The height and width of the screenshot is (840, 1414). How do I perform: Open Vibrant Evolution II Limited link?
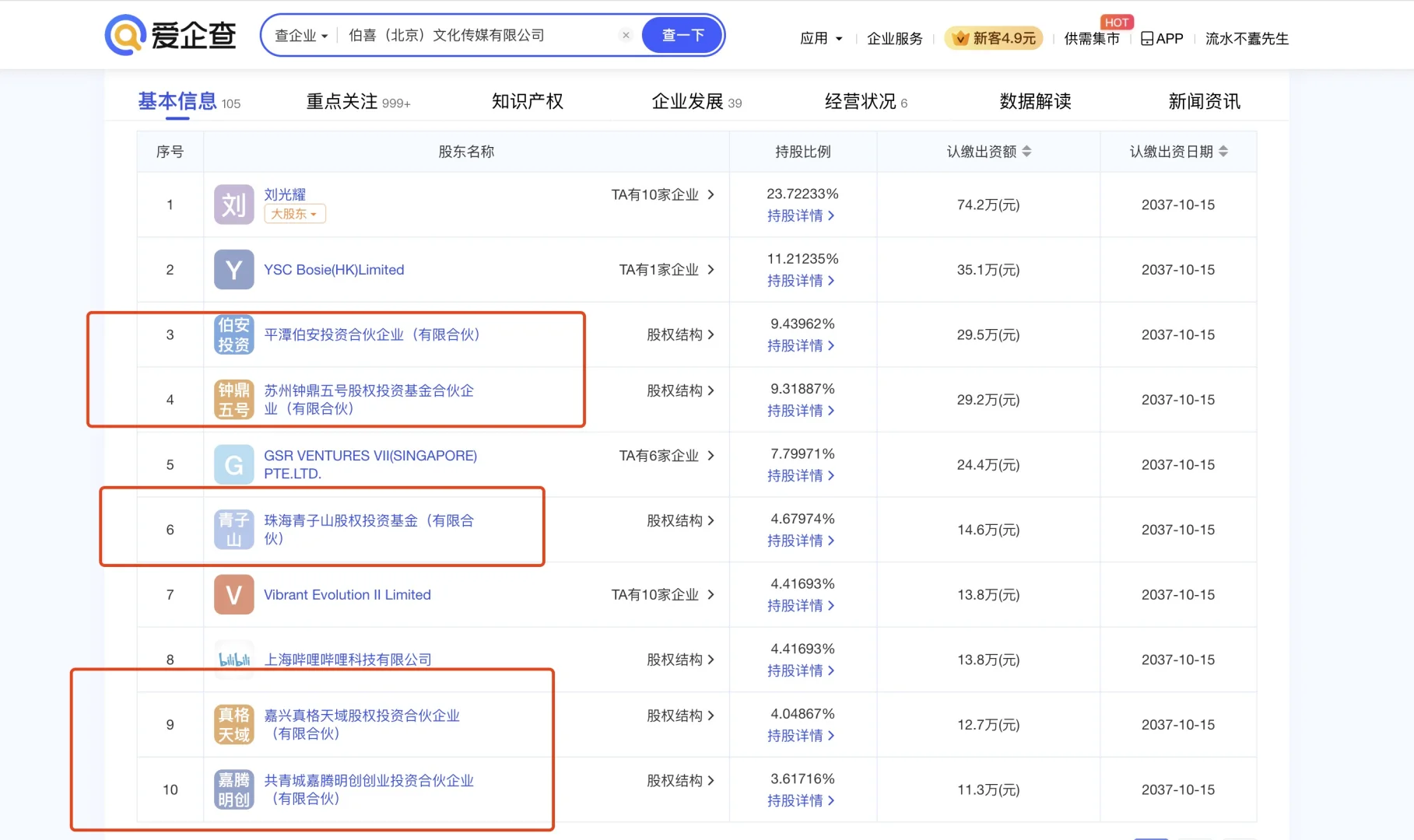tap(347, 595)
